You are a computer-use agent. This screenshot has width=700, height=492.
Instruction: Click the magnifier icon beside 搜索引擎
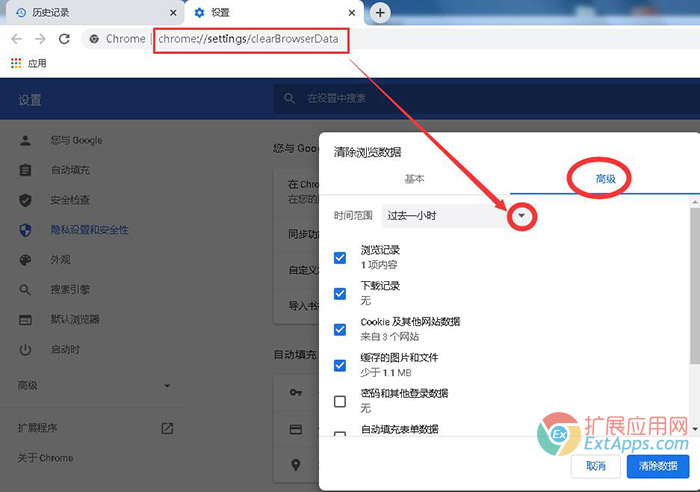(25, 290)
